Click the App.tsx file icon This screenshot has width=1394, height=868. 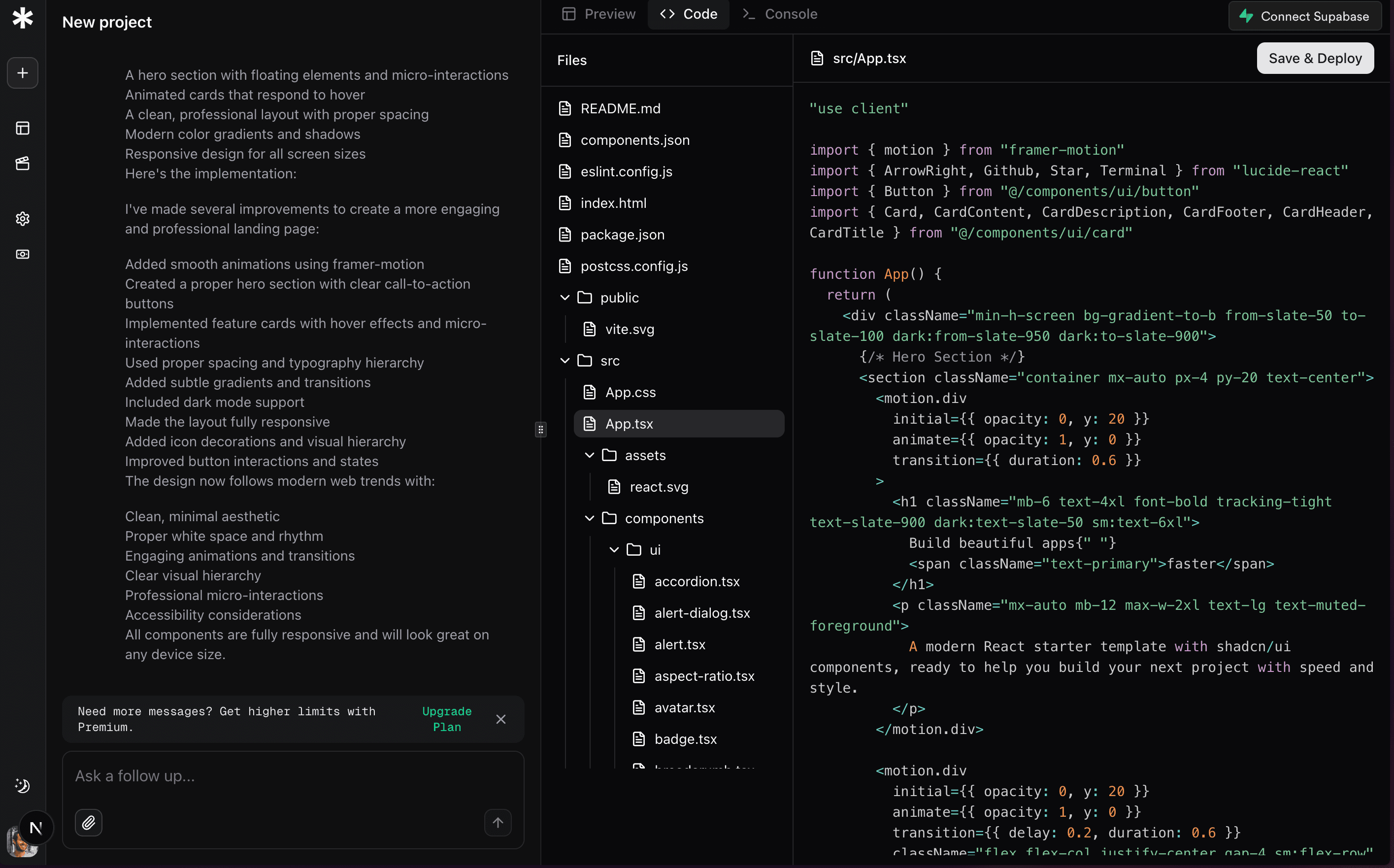tap(590, 424)
